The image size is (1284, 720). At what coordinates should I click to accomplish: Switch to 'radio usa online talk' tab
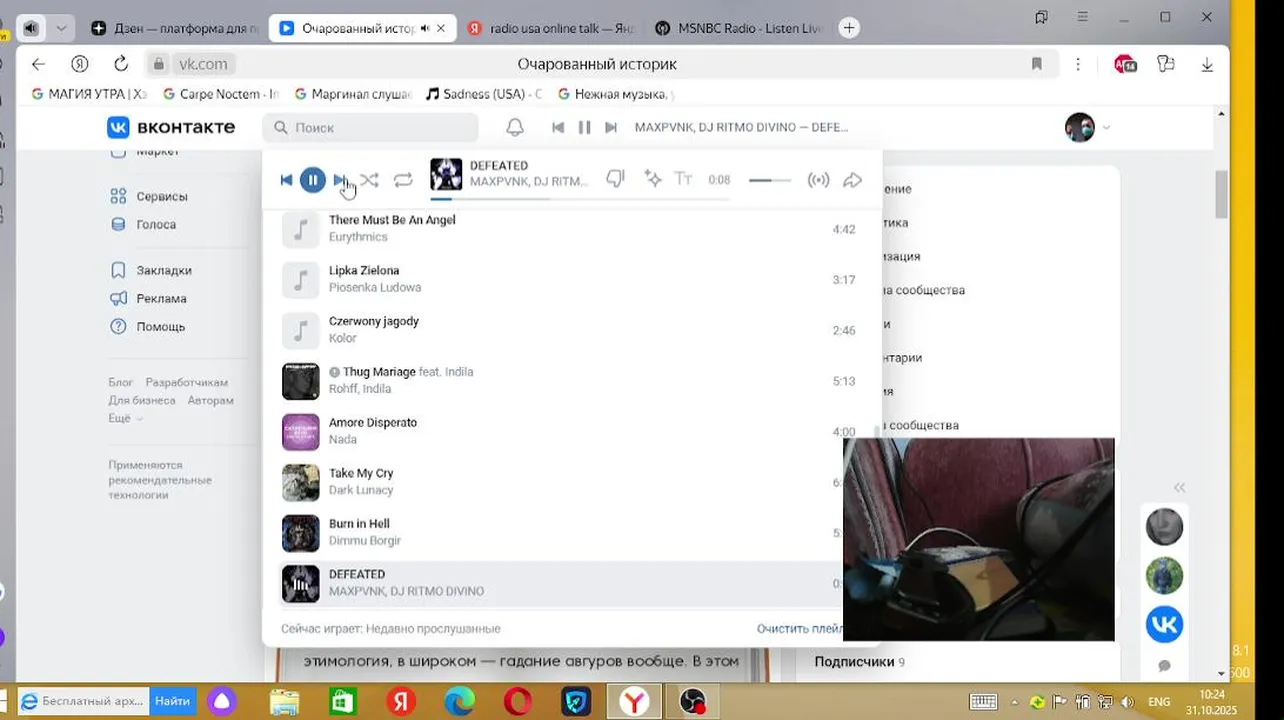[551, 28]
